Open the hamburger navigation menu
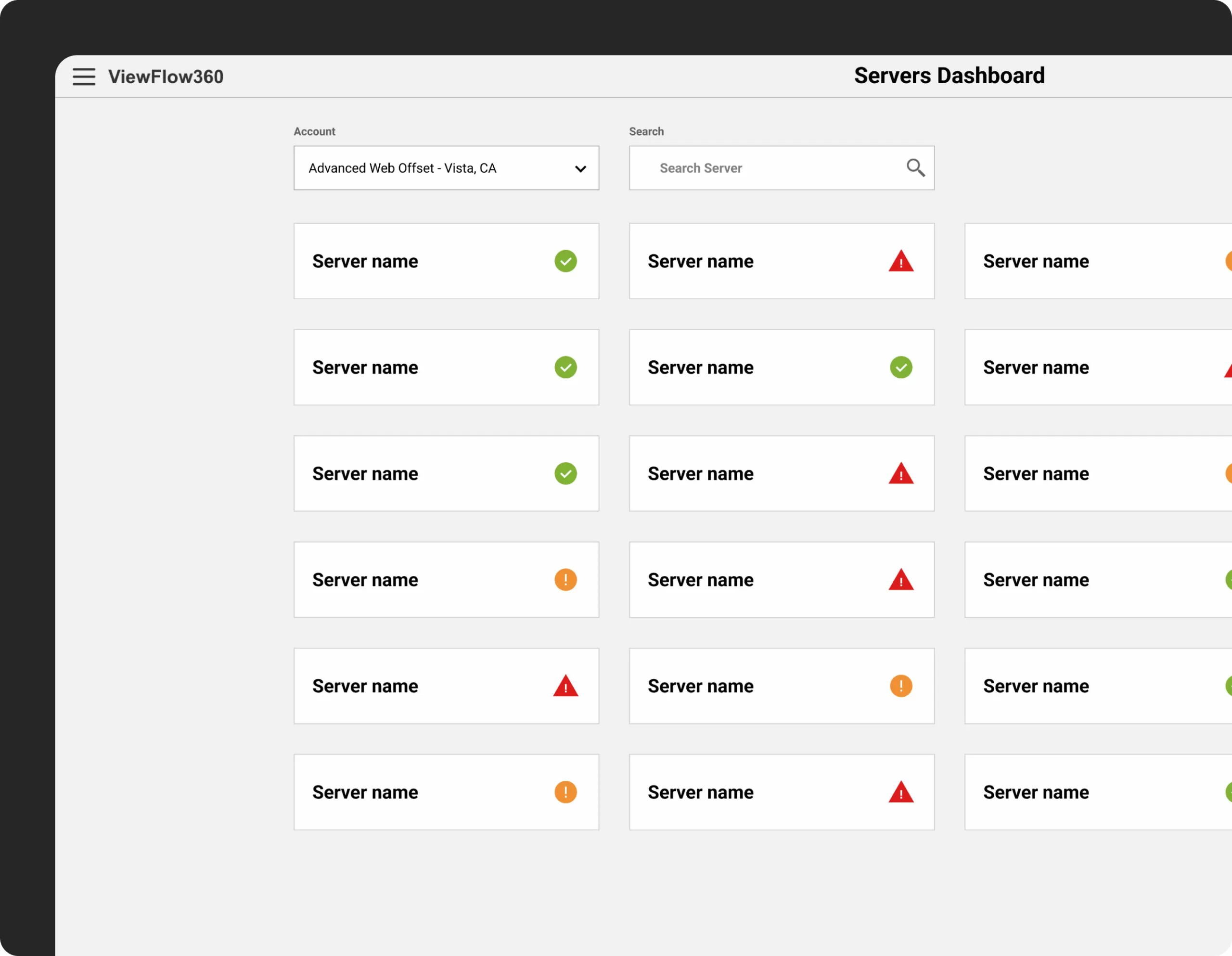This screenshot has height=956, width=1232. click(84, 76)
